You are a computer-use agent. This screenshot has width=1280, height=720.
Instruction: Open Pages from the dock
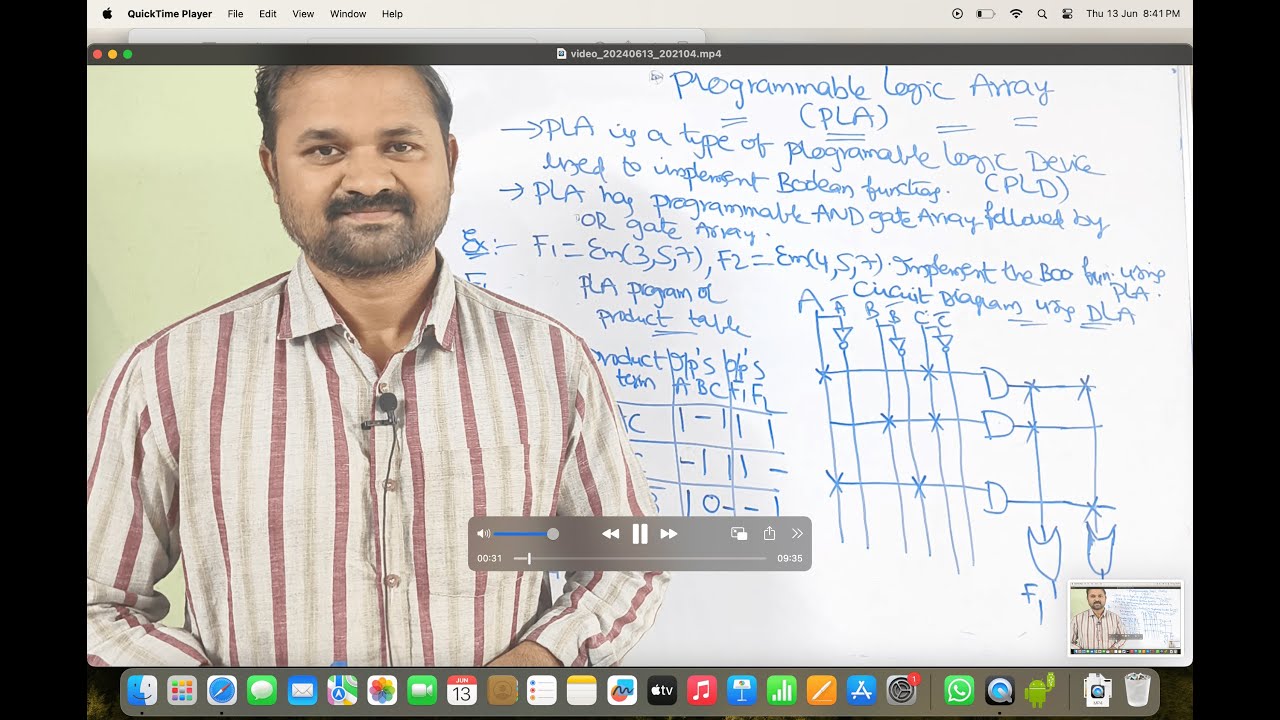822,690
